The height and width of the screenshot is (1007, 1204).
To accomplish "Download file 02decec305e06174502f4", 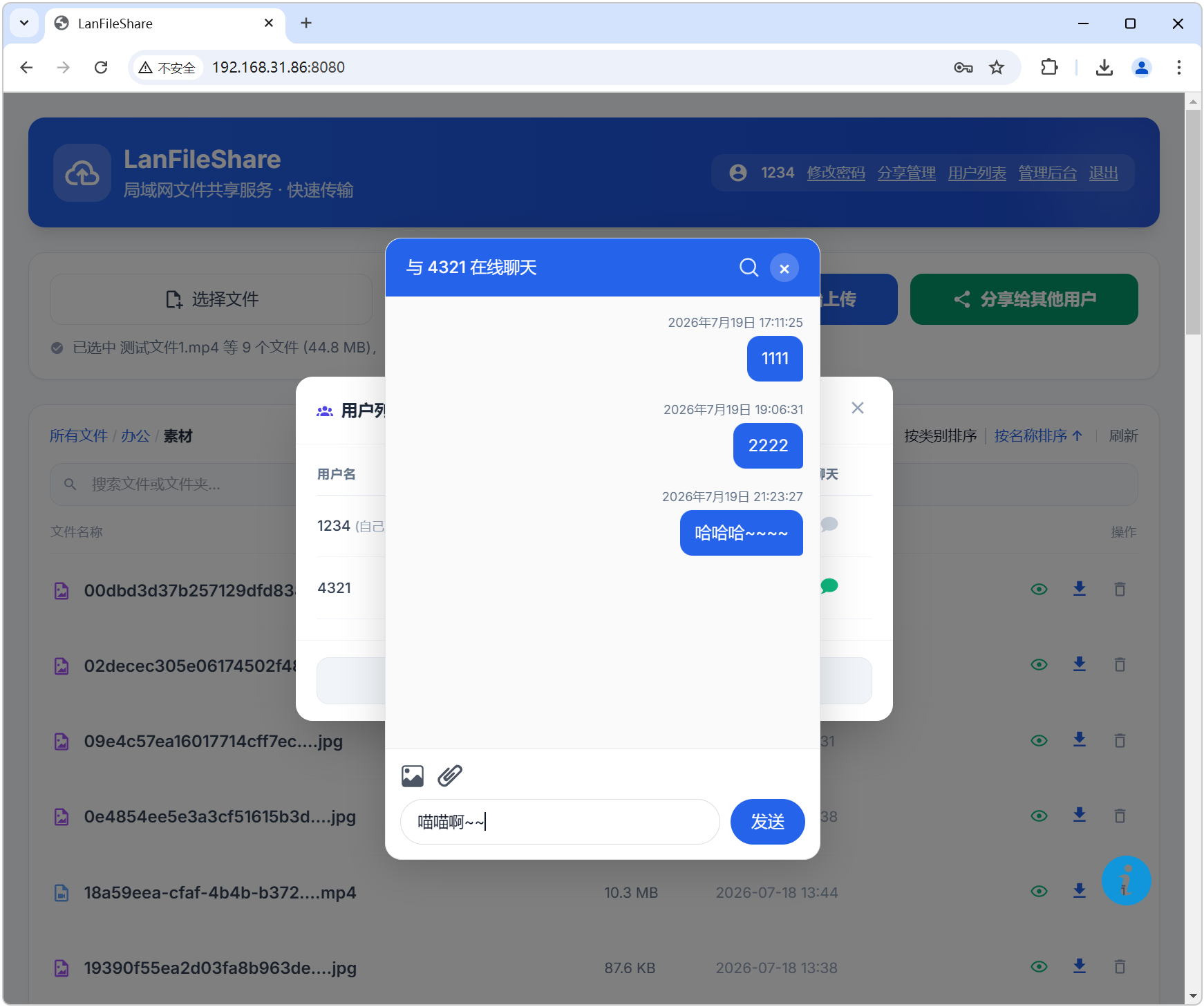I will click(x=1080, y=664).
